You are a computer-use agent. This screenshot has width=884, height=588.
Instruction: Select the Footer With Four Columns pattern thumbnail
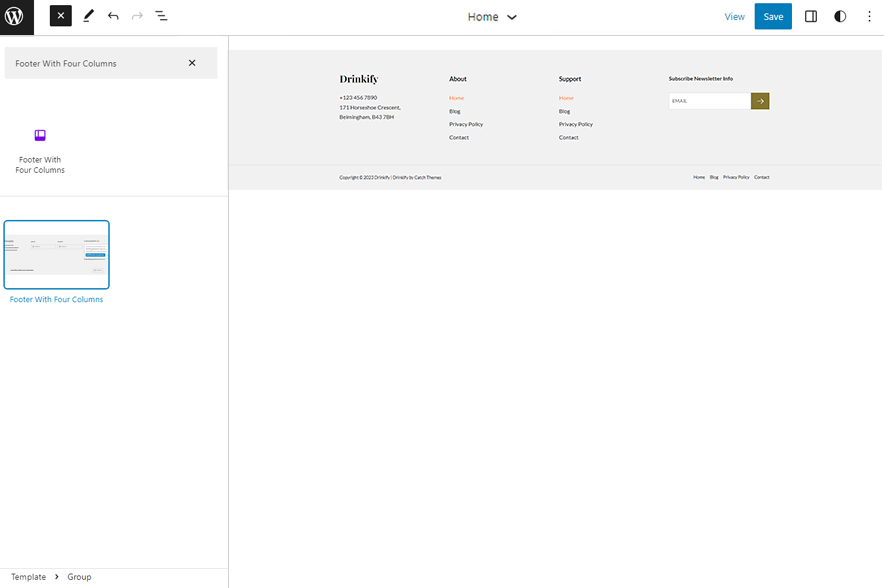56,254
